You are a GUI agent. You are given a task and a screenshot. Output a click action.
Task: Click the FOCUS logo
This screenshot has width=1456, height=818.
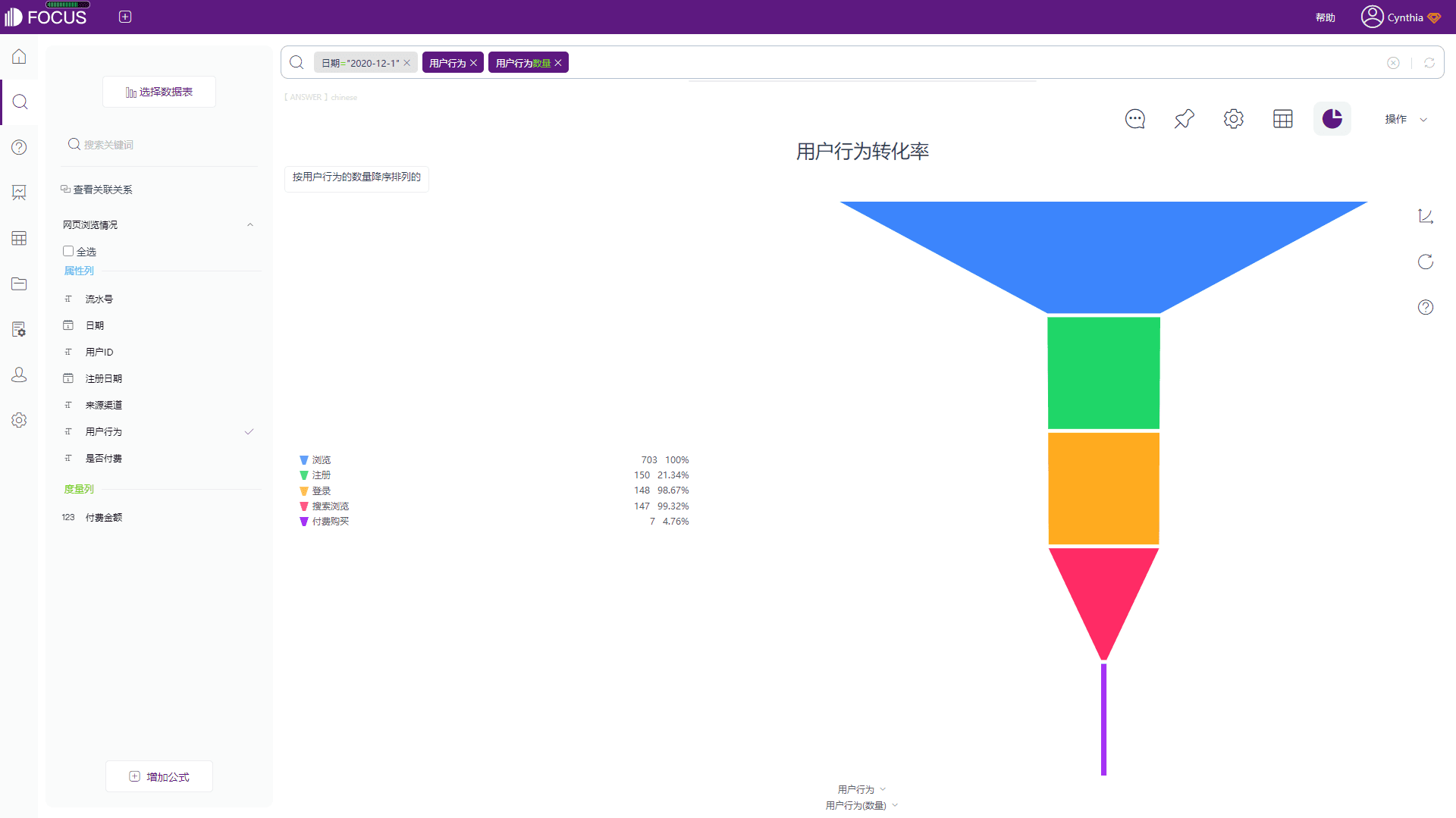tap(45, 17)
